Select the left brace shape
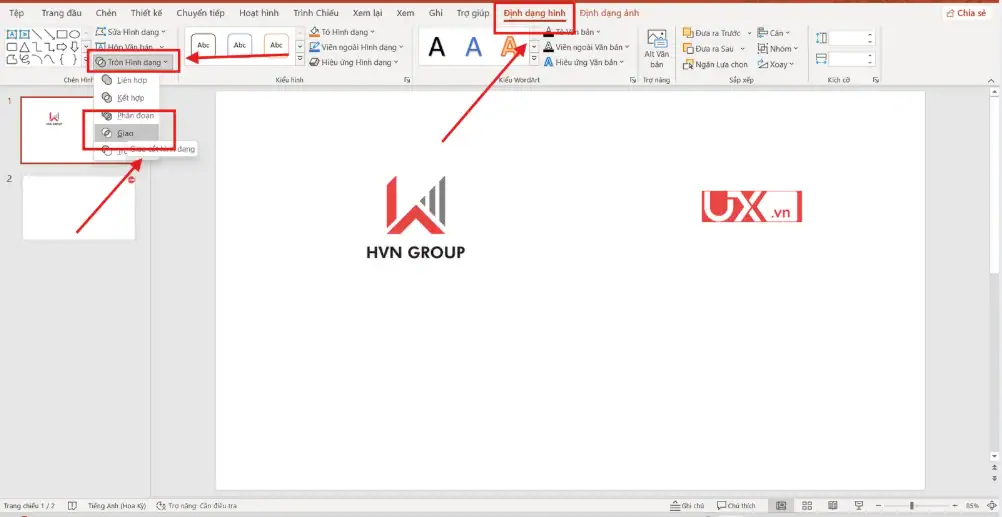 click(63, 59)
